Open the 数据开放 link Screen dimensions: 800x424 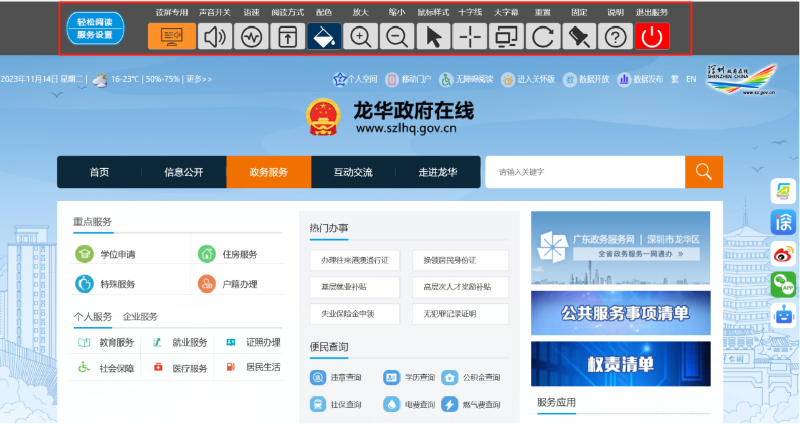(586, 79)
